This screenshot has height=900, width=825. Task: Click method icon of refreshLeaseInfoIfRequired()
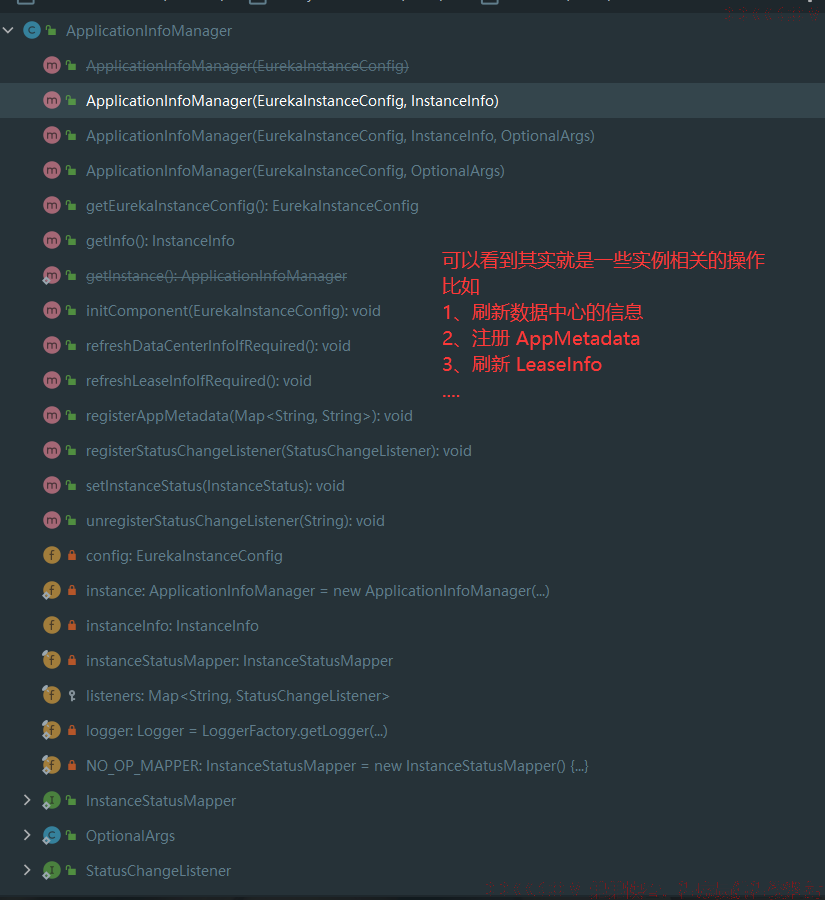click(x=52, y=381)
